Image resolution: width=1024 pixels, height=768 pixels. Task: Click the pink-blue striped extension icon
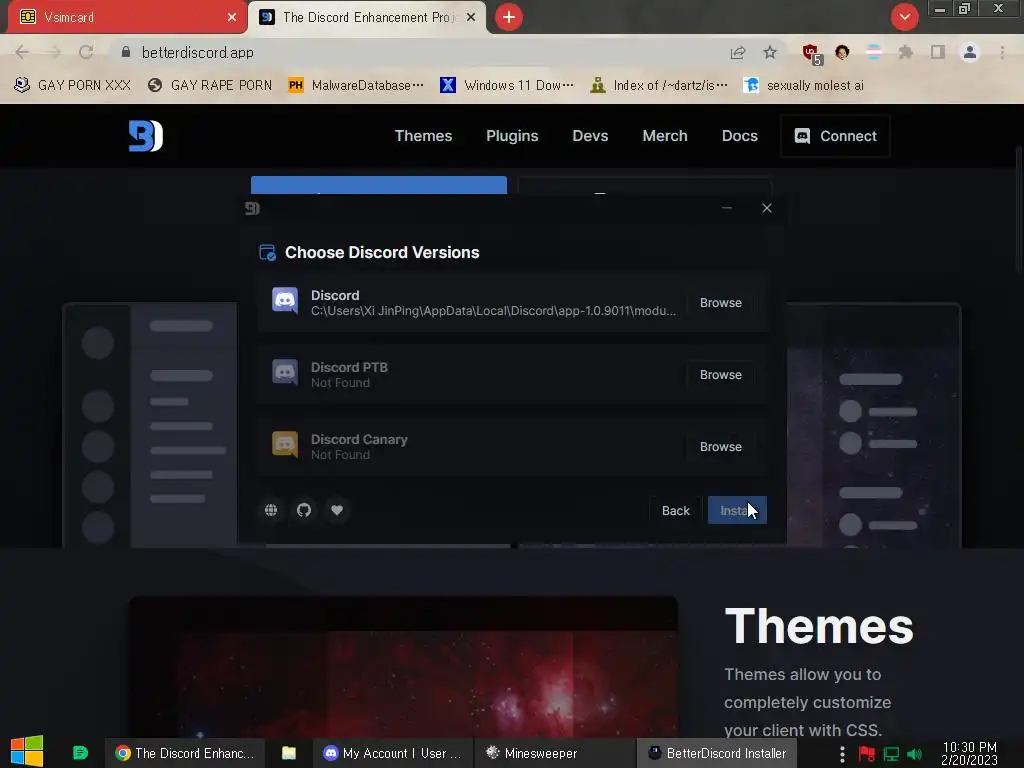tap(874, 52)
